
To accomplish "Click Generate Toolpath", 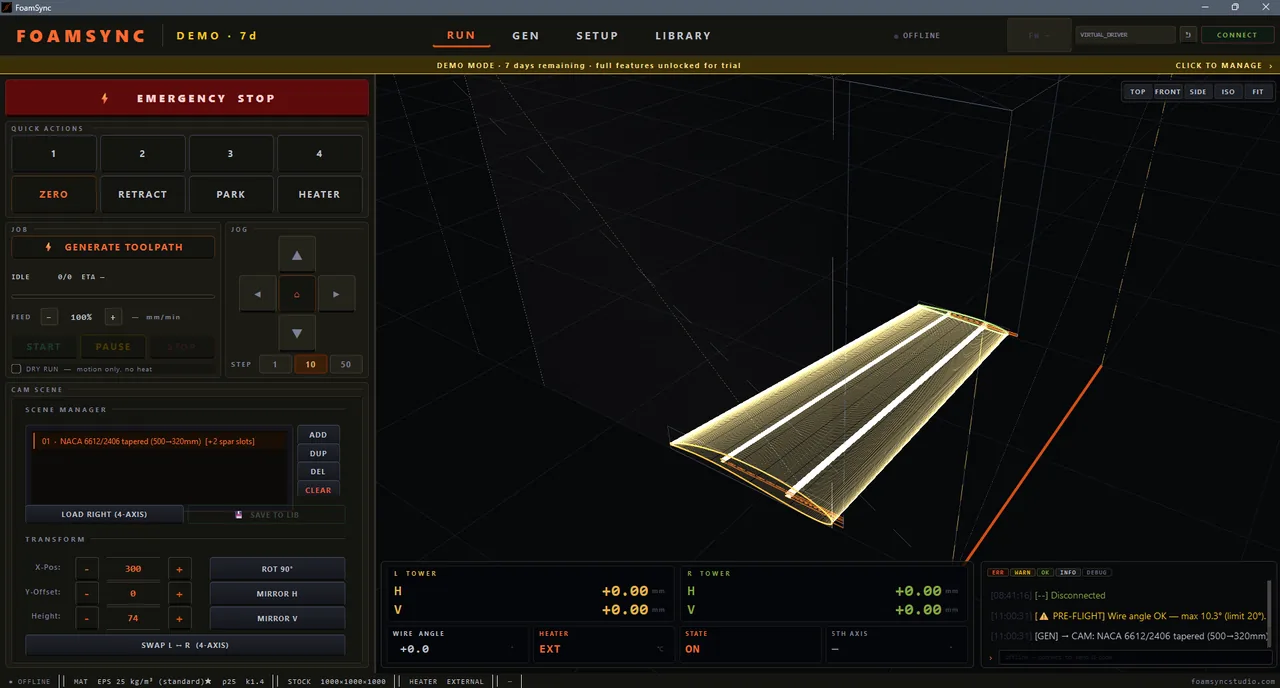I will point(113,247).
